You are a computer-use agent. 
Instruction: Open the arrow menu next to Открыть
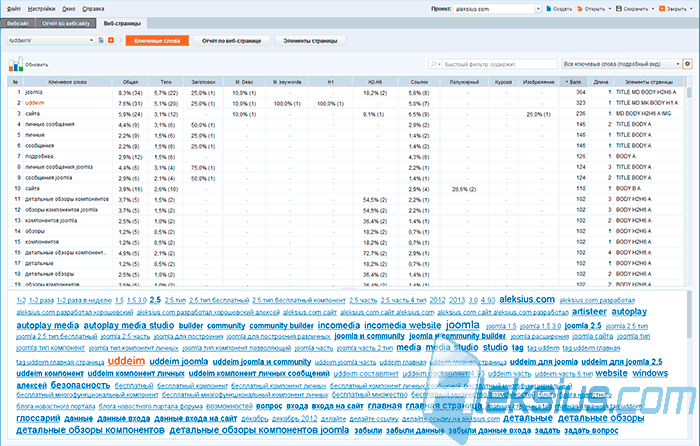(609, 9)
